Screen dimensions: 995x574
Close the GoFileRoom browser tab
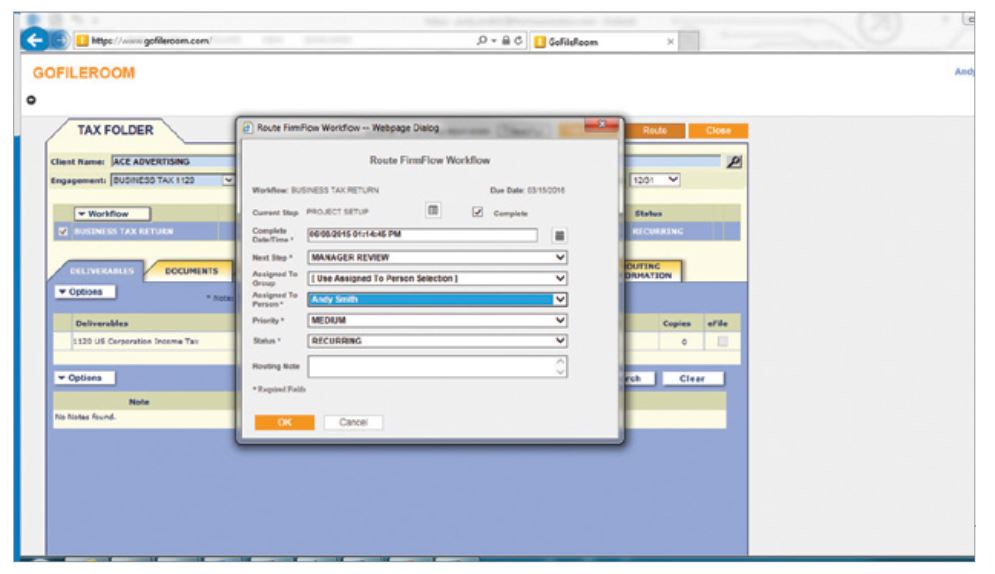[670, 42]
